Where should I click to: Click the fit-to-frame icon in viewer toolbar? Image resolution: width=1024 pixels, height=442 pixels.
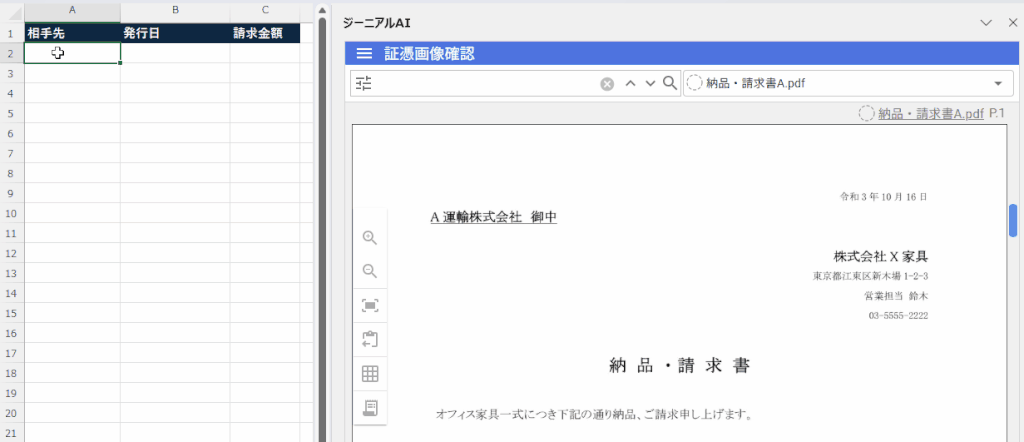point(370,306)
